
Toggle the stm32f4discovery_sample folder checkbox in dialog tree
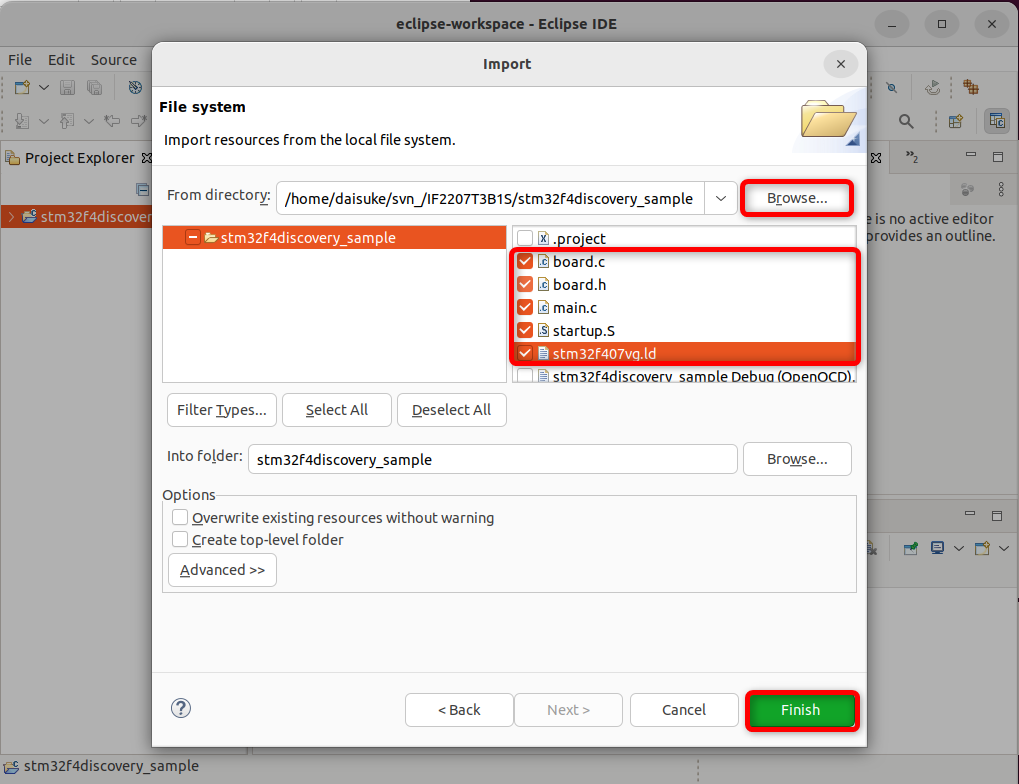click(192, 238)
